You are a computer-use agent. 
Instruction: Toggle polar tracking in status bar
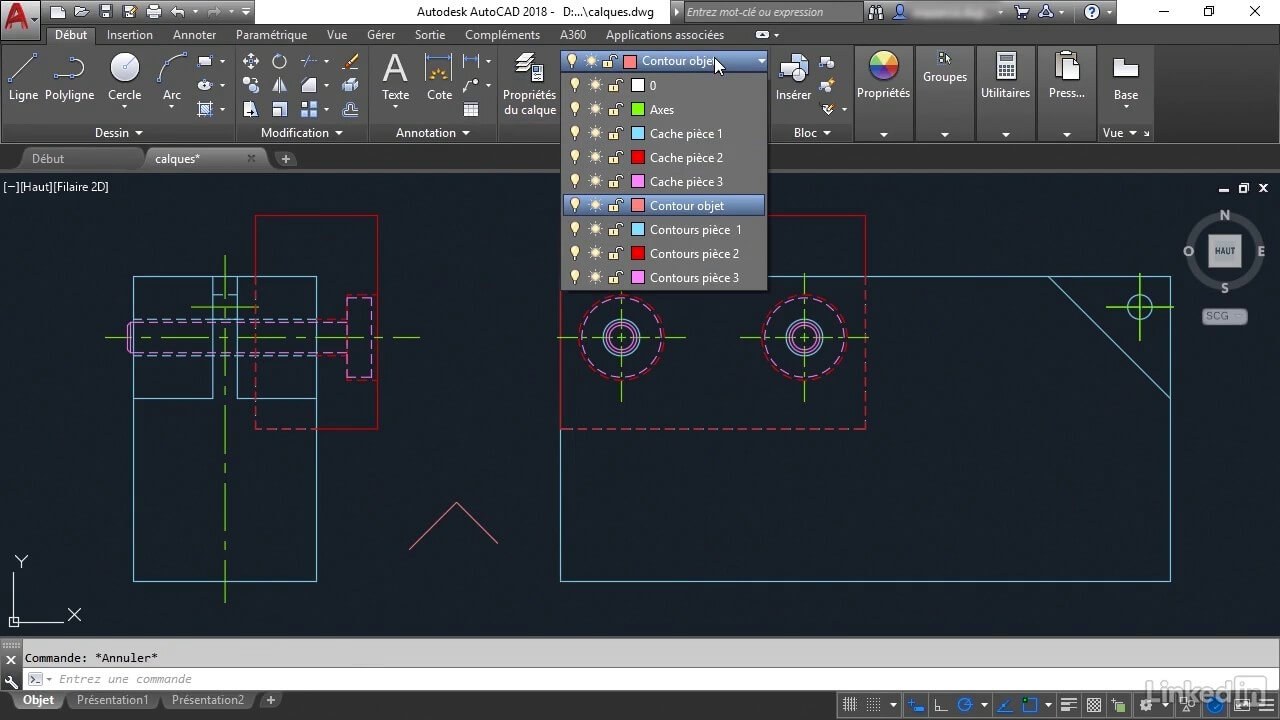tap(965, 704)
